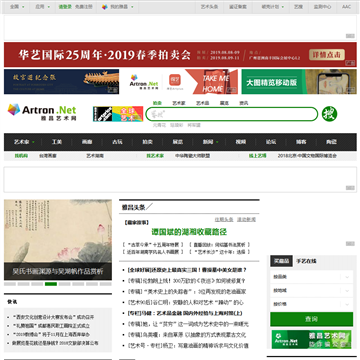Select the 资讯 search tab

pyautogui.click(x=244, y=103)
